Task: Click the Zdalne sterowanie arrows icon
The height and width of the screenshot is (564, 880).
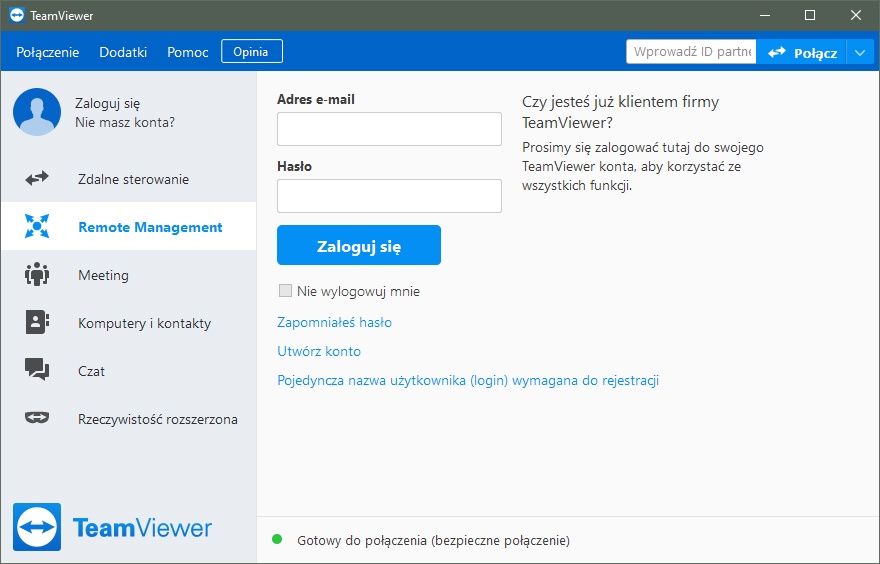Action: [37, 178]
